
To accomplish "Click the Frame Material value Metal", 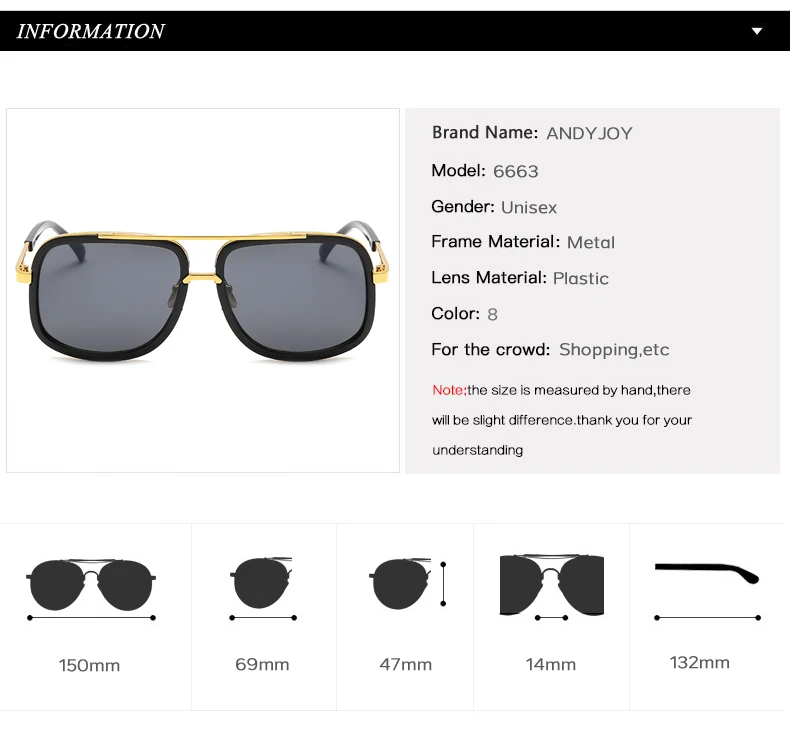I will pyautogui.click(x=590, y=242).
